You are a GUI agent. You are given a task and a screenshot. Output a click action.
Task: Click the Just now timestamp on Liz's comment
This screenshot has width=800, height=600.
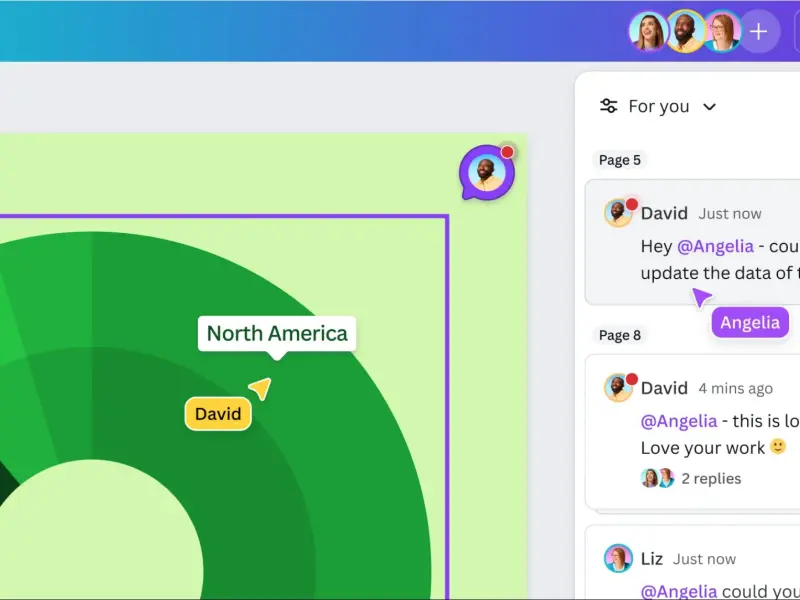pos(704,559)
